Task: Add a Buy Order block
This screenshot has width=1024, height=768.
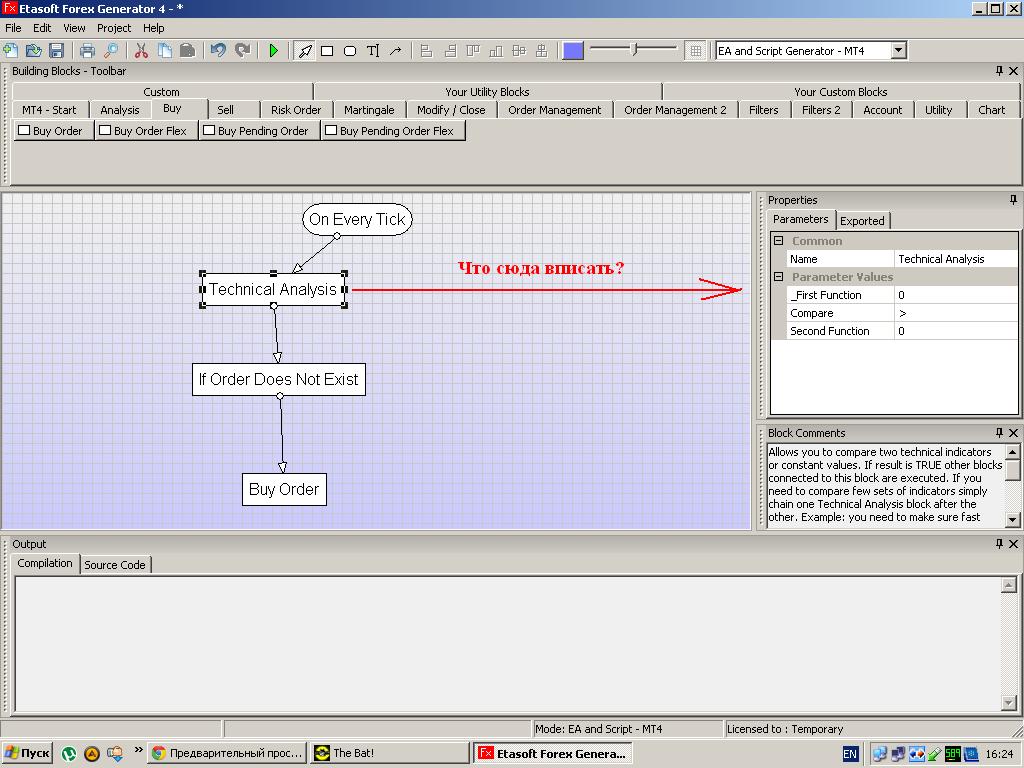Action: pos(54,131)
